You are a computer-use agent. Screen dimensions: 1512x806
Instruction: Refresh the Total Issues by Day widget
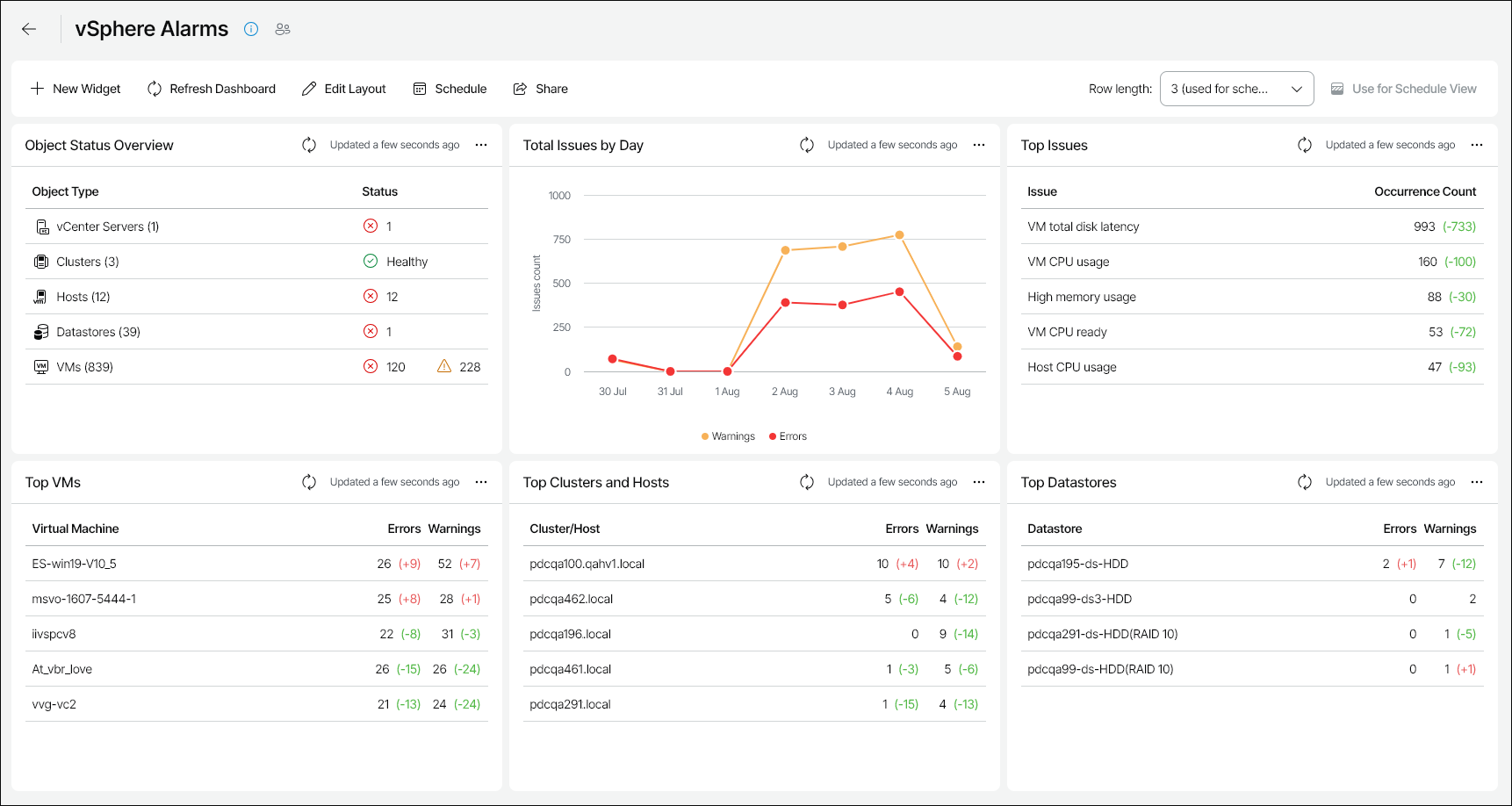807,145
